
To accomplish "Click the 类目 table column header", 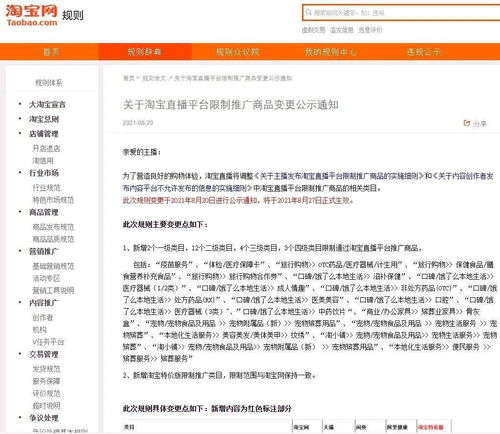I will click(x=129, y=427).
